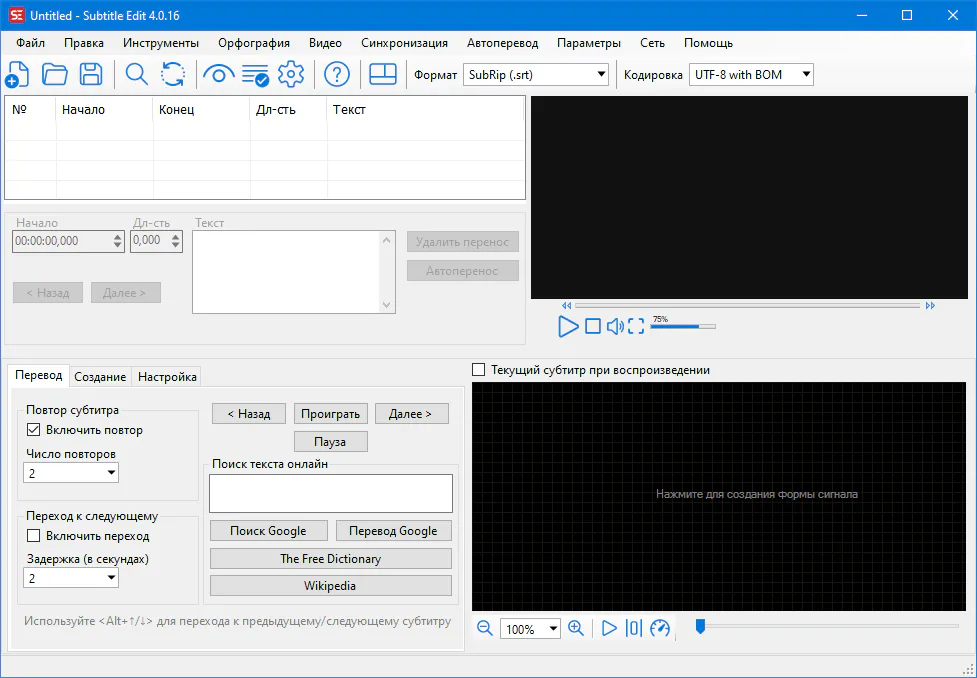Save subtitle with floppy disk icon
Viewport: 977px width, 678px height.
91,74
